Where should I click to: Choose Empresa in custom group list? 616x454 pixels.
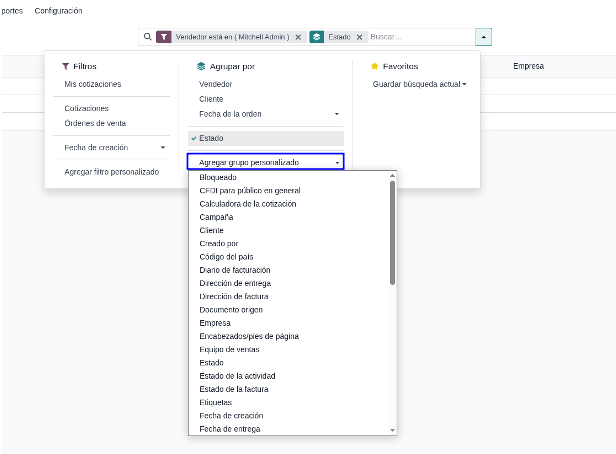pos(289,323)
